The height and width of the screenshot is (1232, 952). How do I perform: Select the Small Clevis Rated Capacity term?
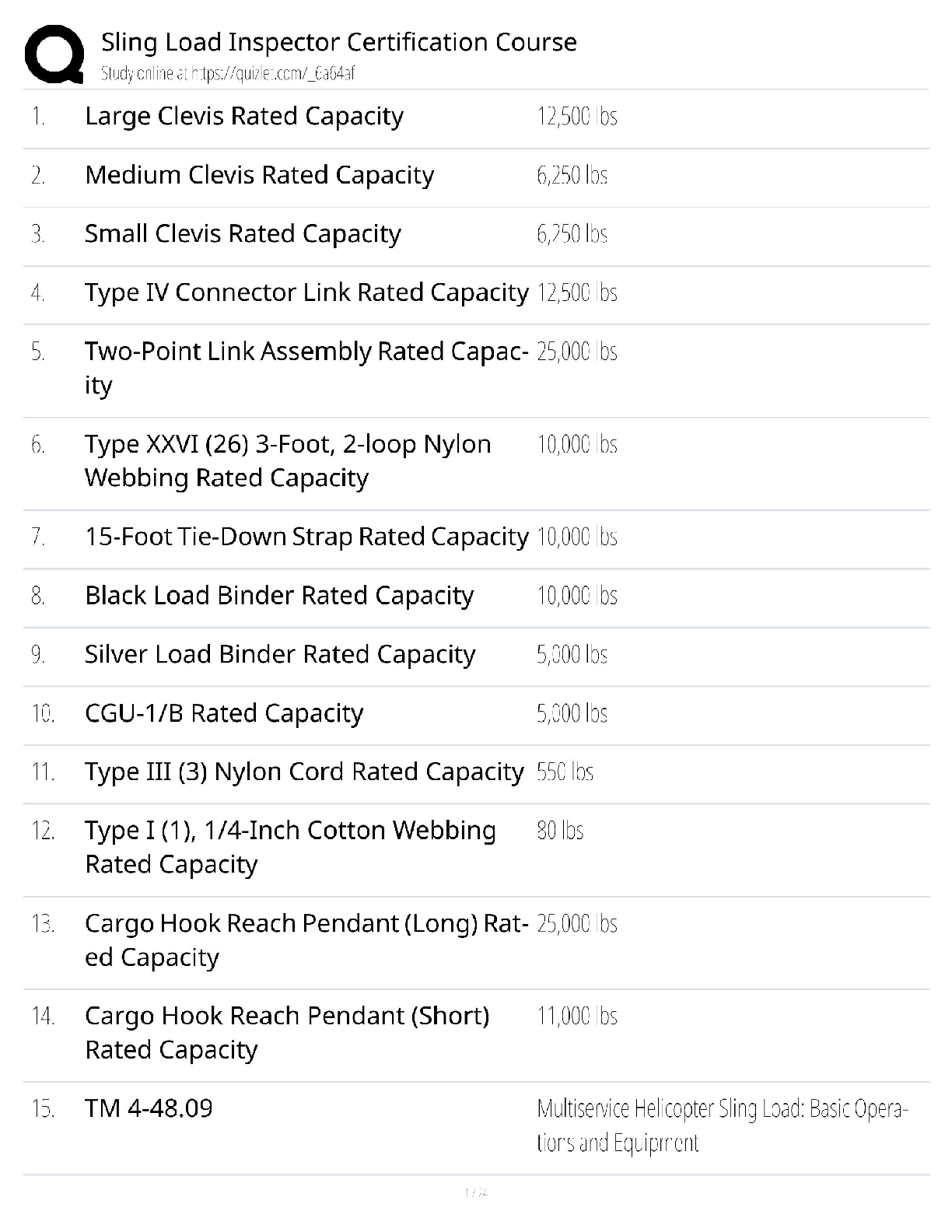click(x=243, y=234)
